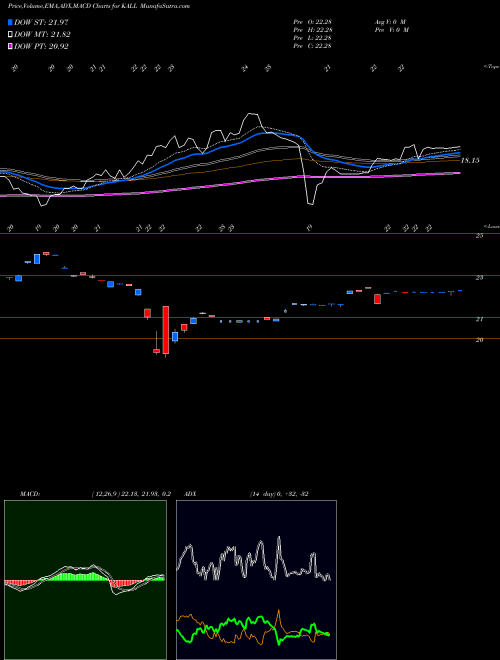Click the 21 price axis label

click(479, 319)
